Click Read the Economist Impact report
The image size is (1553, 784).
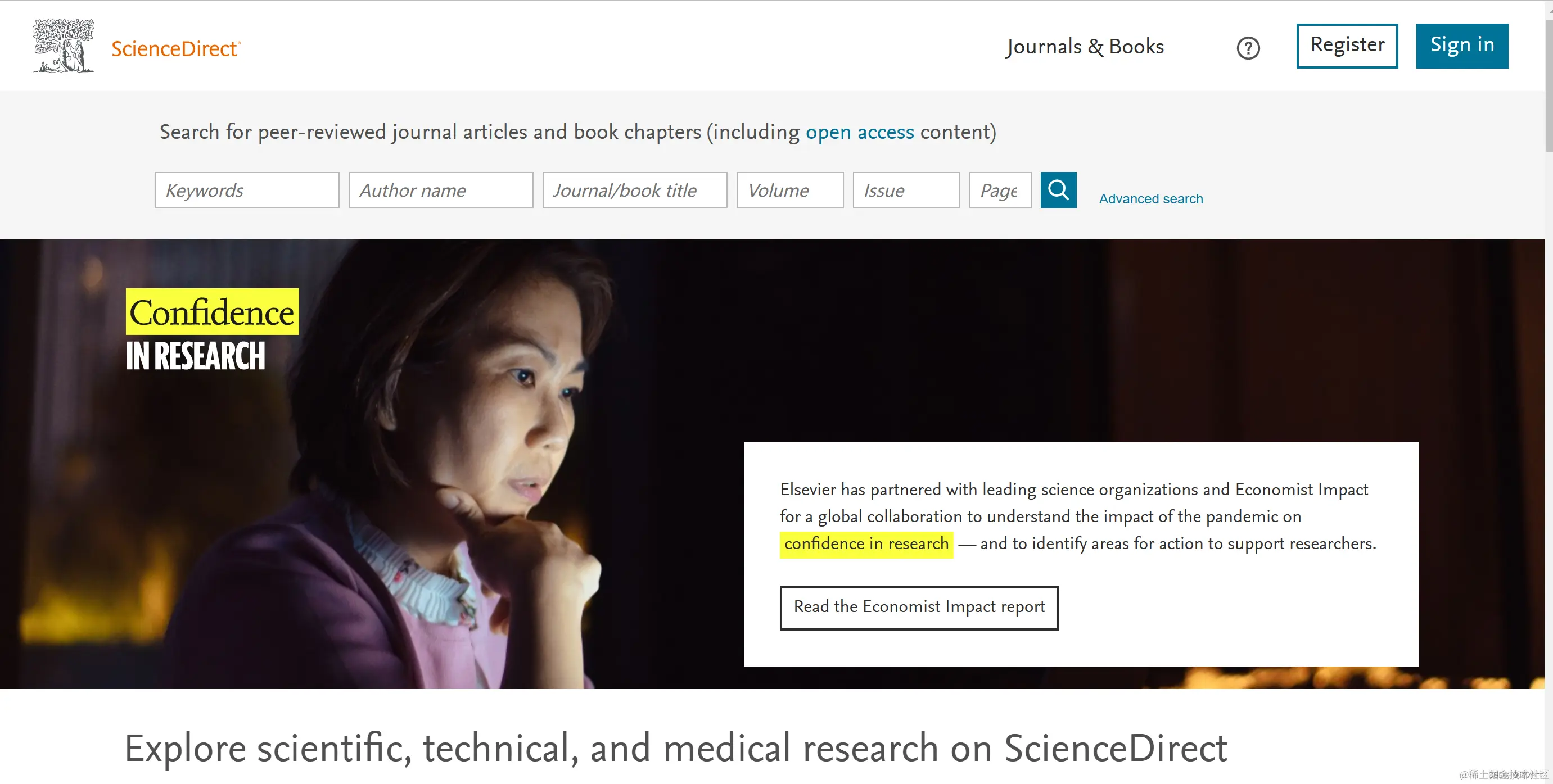918,608
